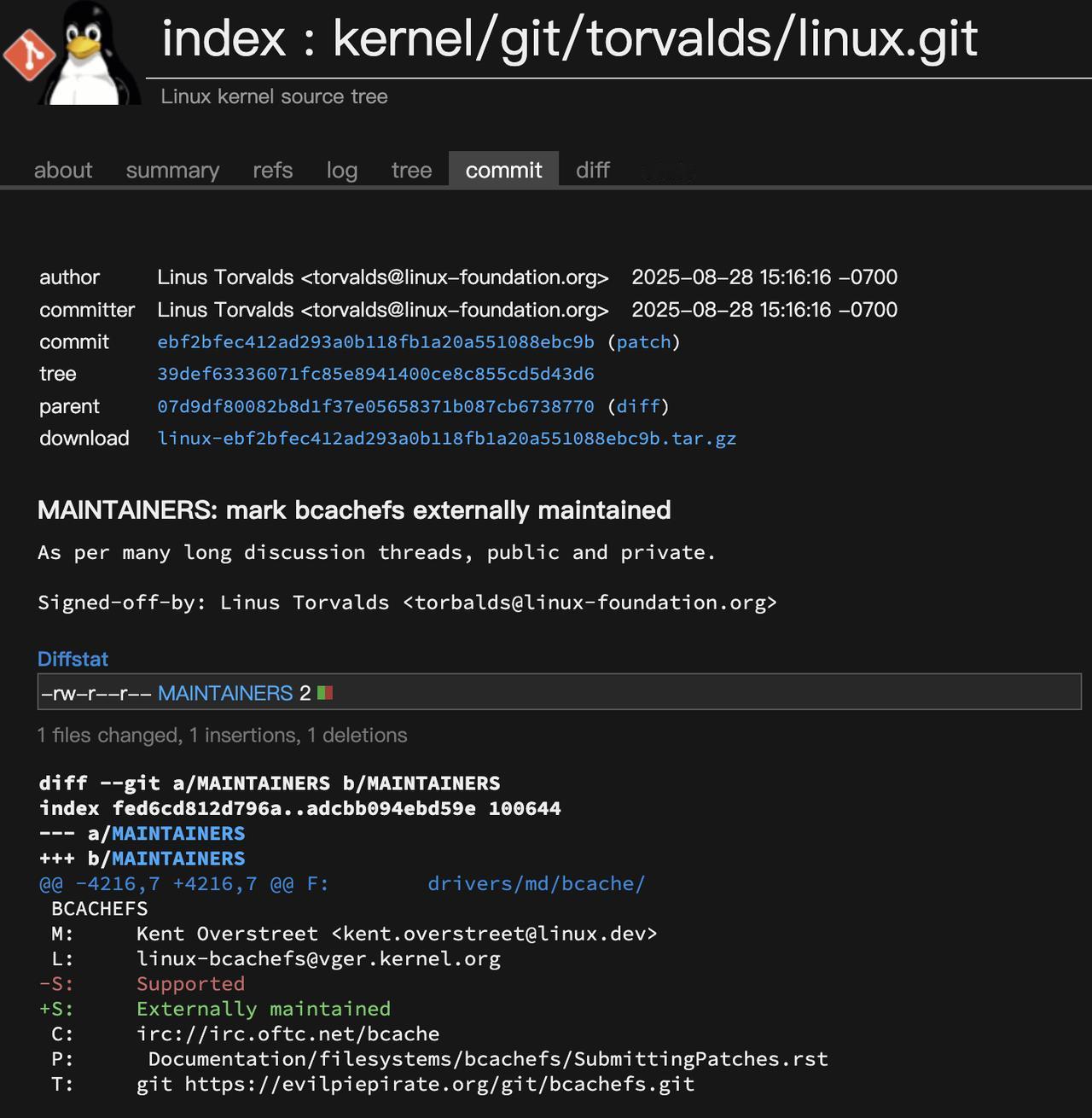Open parent commit 07d9df80082b8d1f37e05658371b087cb6738770
1092x1118 pixels.
pos(375,406)
